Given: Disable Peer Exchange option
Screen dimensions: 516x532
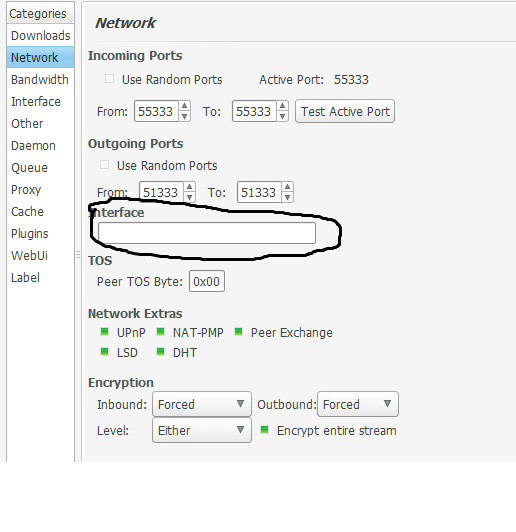Looking at the screenshot, I should [x=238, y=331].
